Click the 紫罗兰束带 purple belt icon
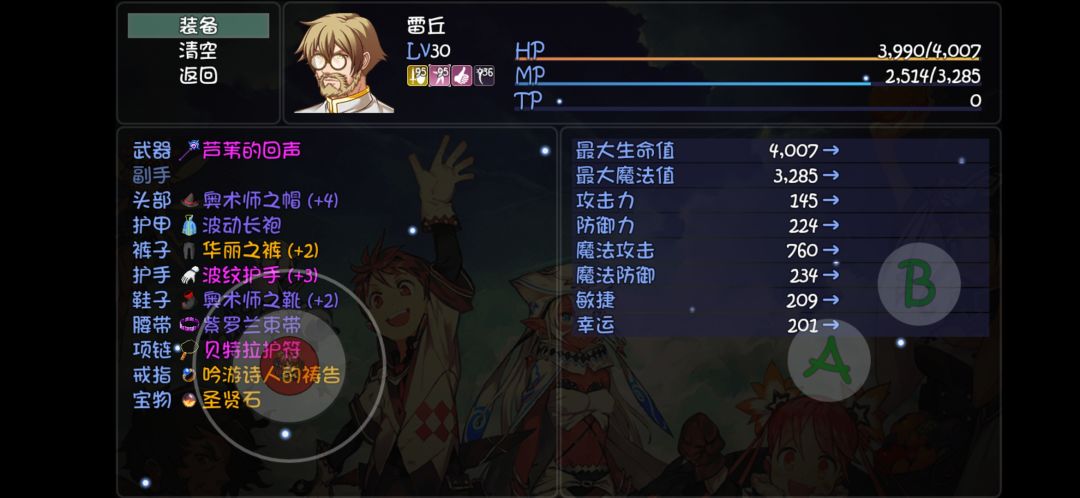1080x498 pixels. click(x=189, y=324)
